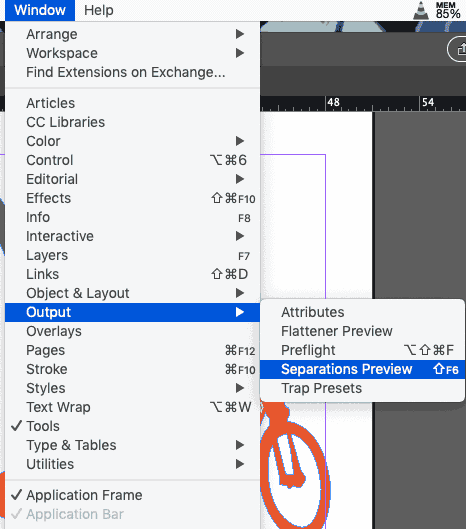Click the VLC cone menu bar icon
This screenshot has height=529, width=466.
(x=421, y=10)
